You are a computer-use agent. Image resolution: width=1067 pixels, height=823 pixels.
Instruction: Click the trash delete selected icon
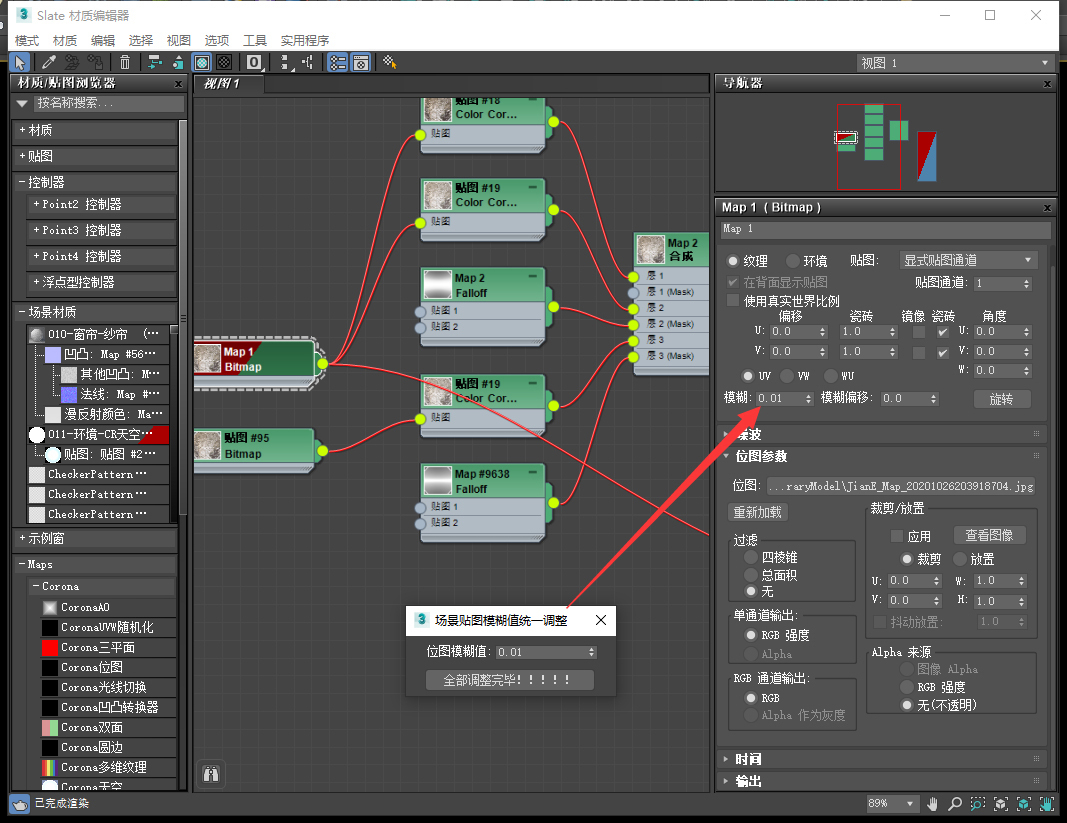pyautogui.click(x=125, y=62)
